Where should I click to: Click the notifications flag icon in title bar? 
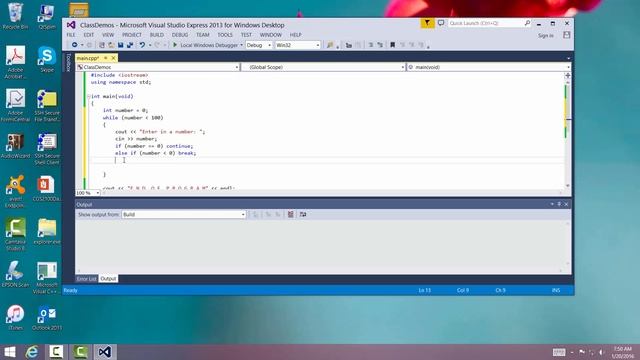pyautogui.click(x=427, y=23)
